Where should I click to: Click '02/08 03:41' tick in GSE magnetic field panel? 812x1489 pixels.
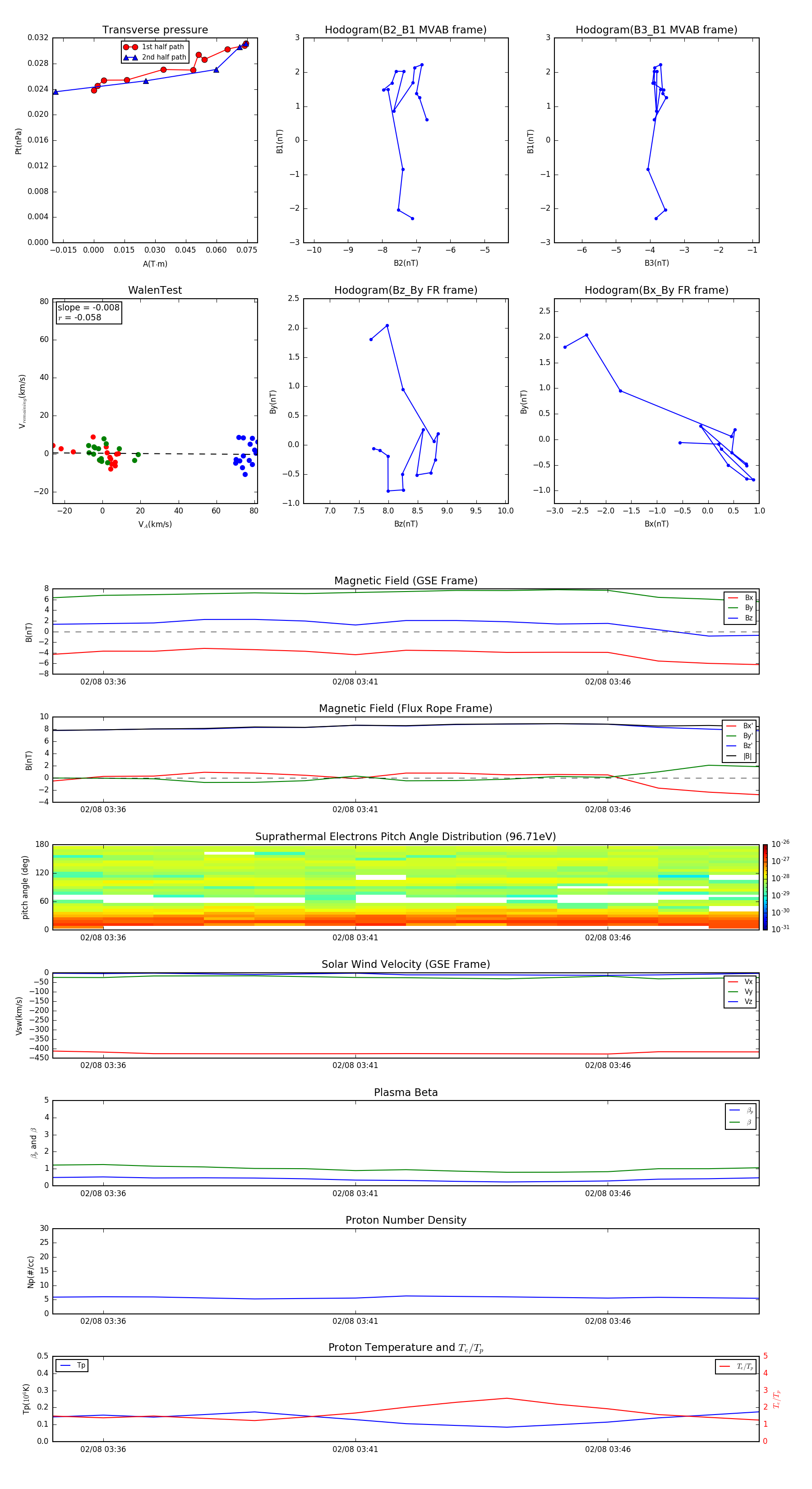coord(355,682)
